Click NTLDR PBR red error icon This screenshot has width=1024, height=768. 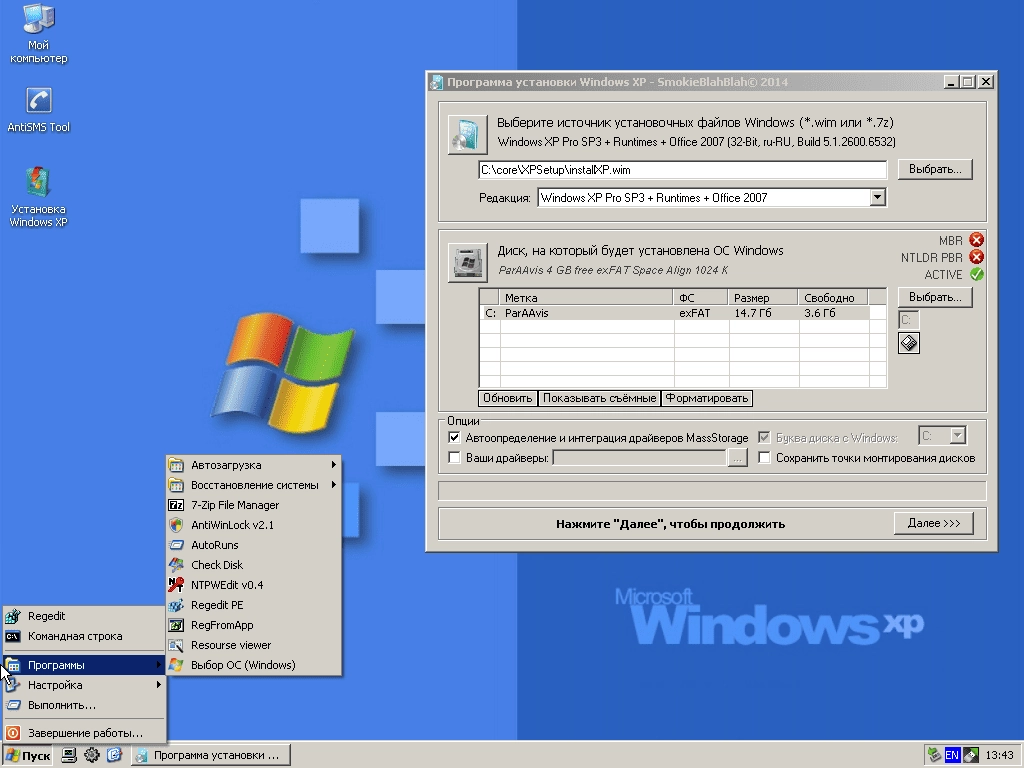976,257
